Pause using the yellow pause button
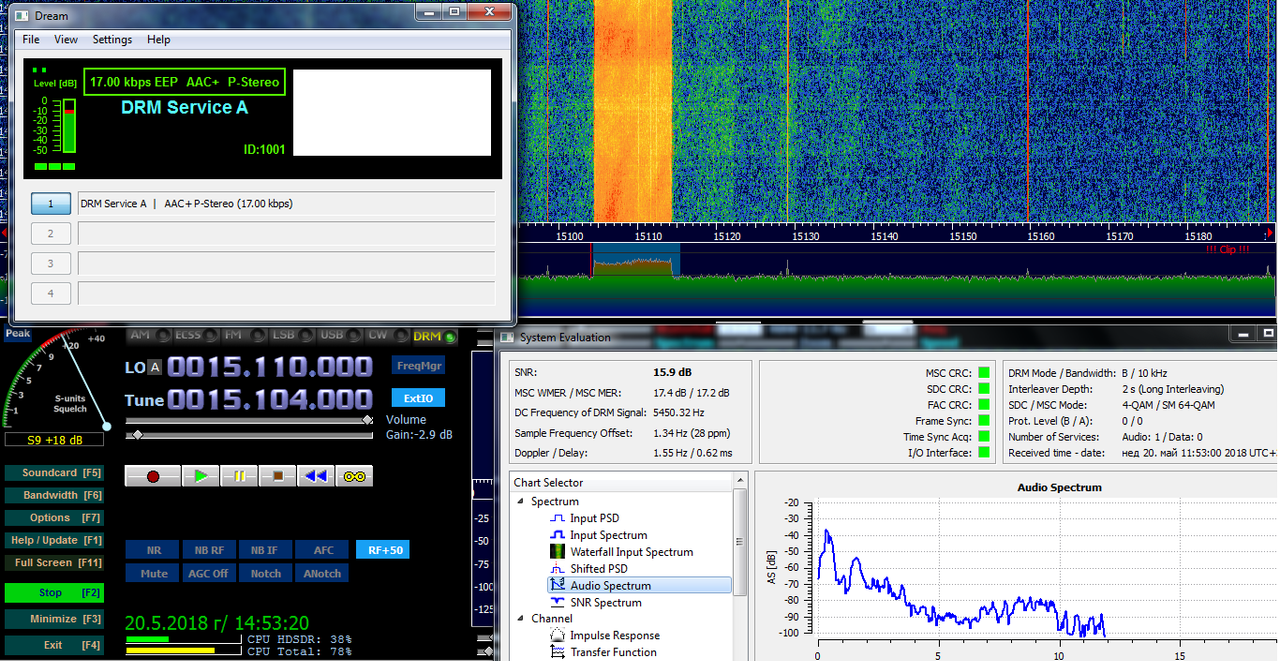 point(239,476)
